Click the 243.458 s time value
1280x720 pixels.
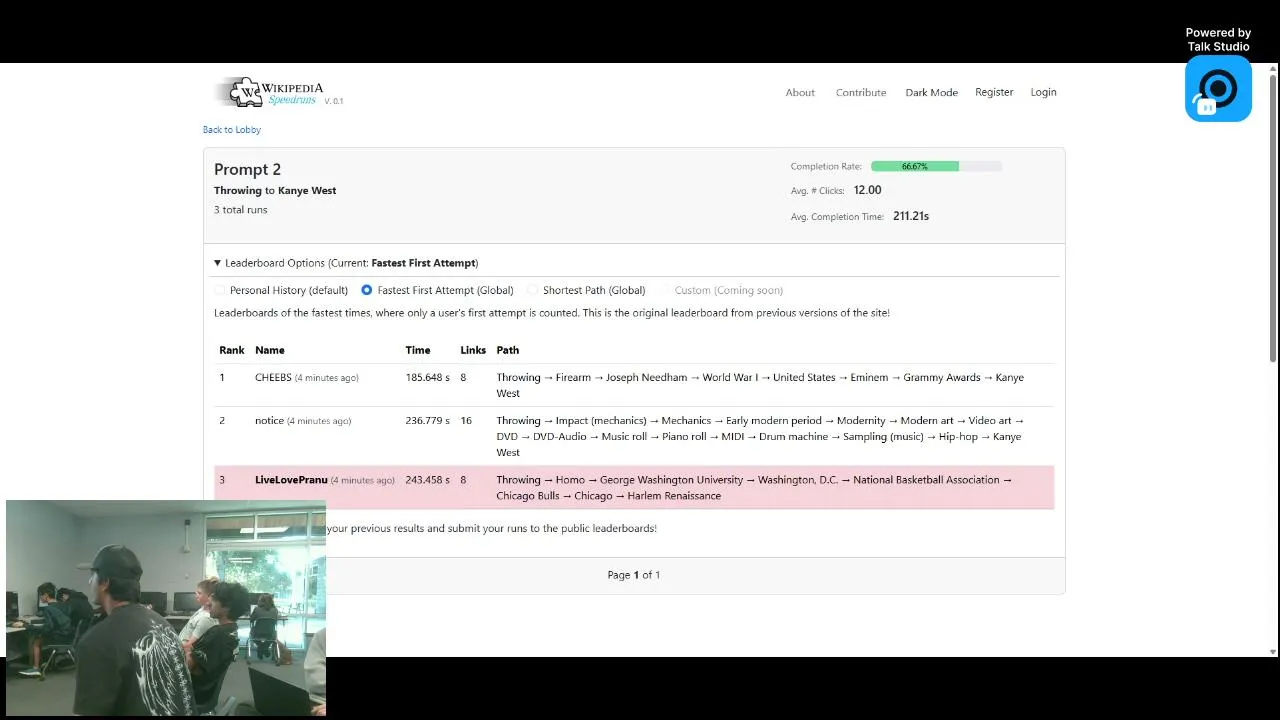pos(427,480)
